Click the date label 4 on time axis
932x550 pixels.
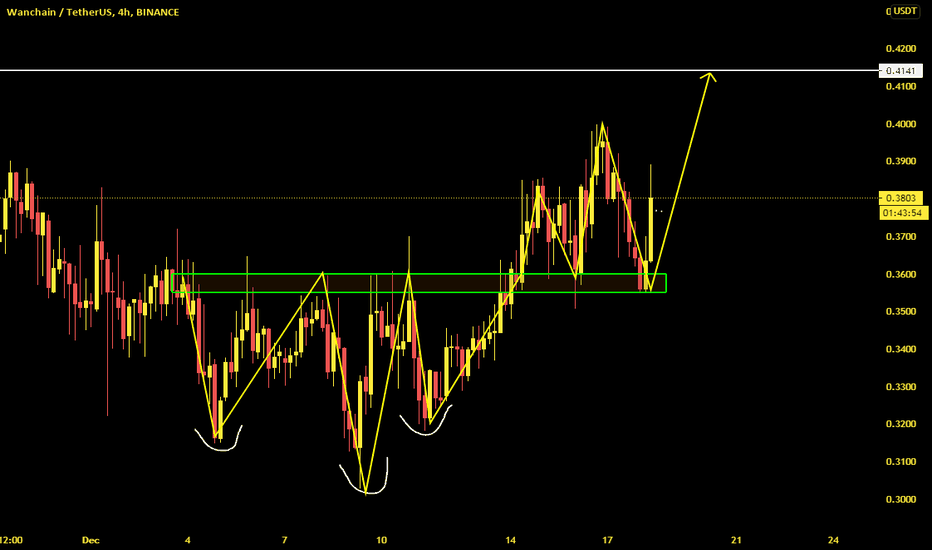point(188,540)
